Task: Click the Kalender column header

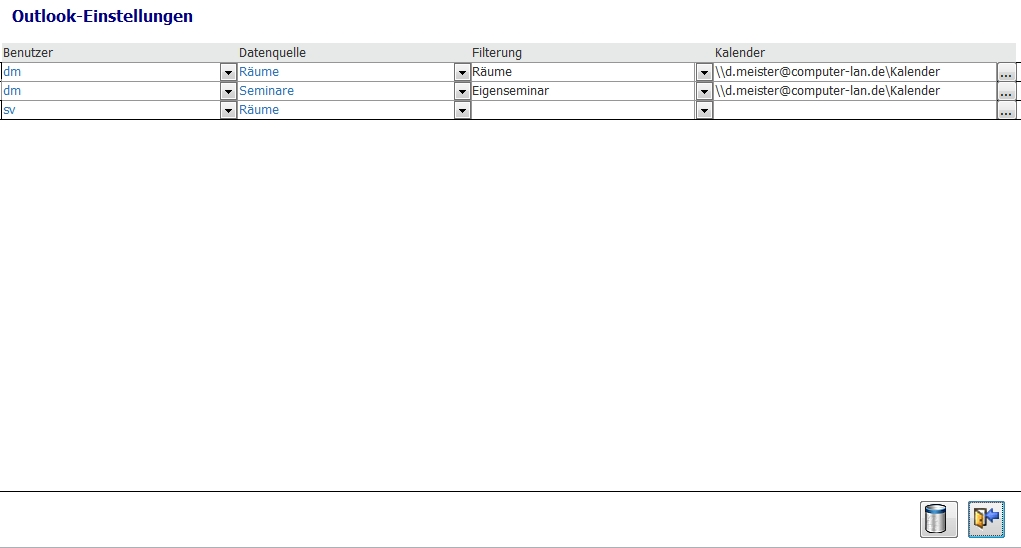Action: (740, 53)
